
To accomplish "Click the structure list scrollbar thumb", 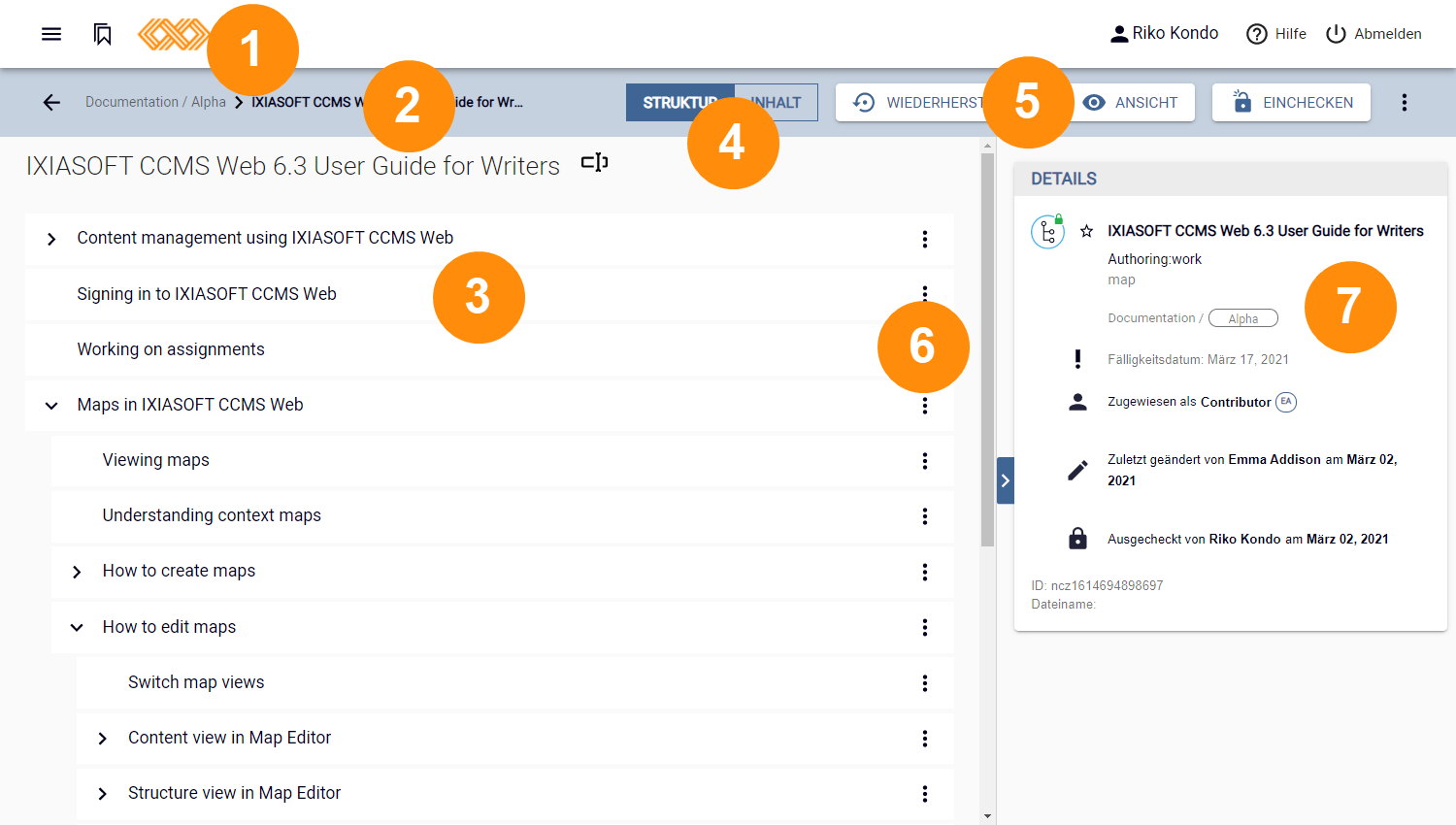I will click(987, 349).
